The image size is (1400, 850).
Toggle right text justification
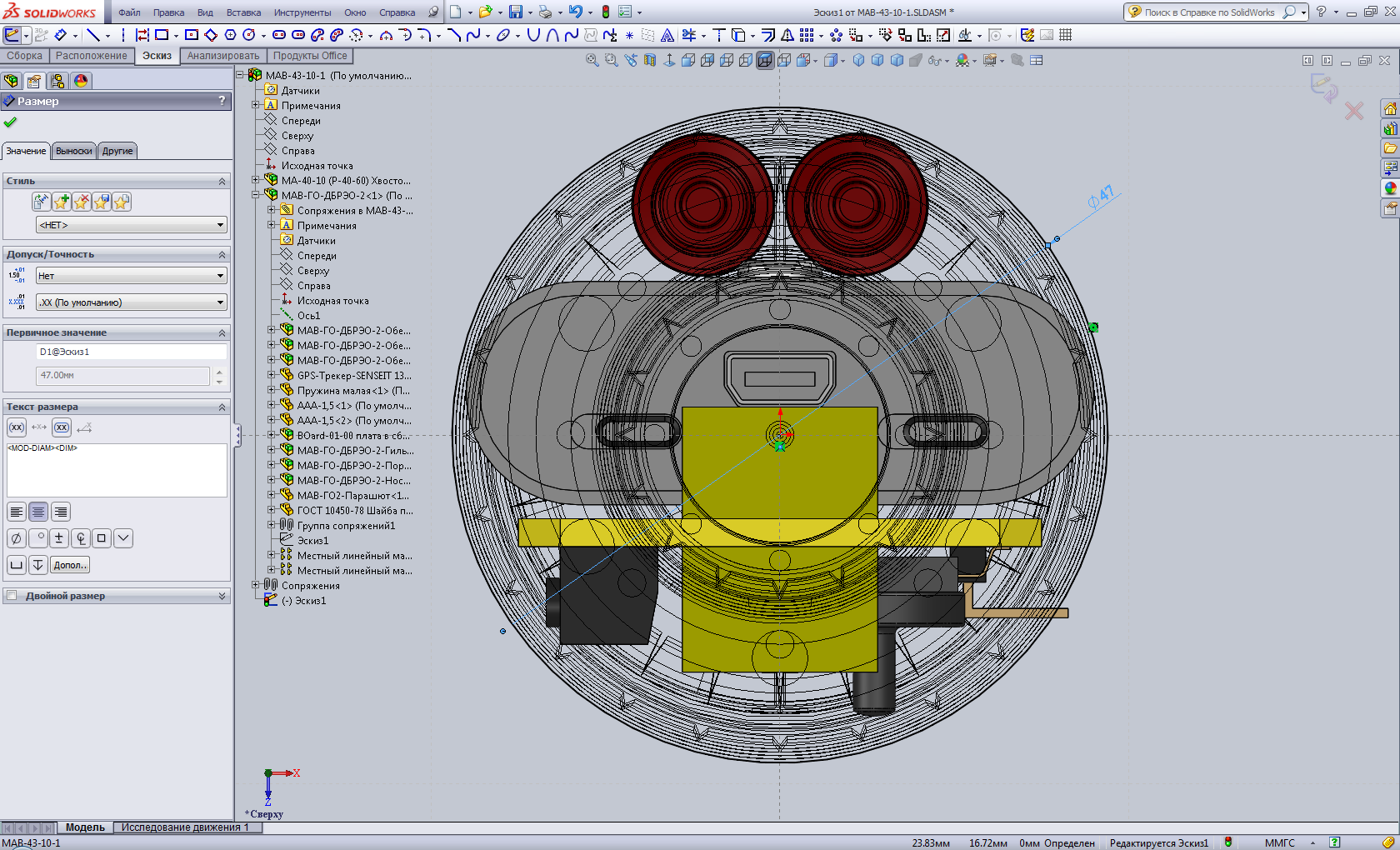pos(60,512)
